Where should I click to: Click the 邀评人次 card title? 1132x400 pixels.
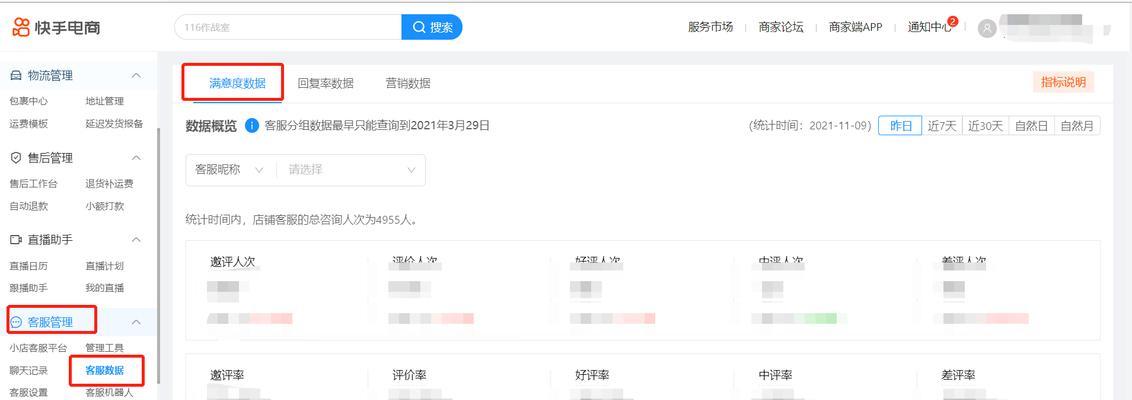(x=233, y=261)
